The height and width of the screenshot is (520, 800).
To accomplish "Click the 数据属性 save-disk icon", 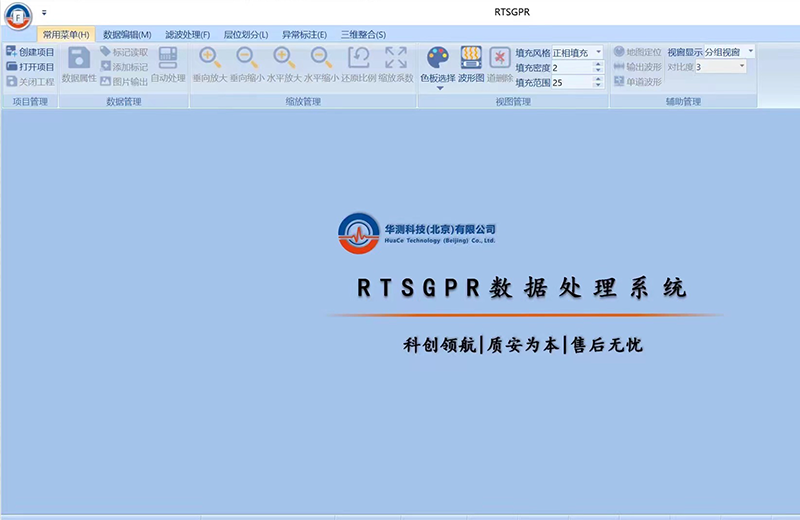I will (x=79, y=58).
